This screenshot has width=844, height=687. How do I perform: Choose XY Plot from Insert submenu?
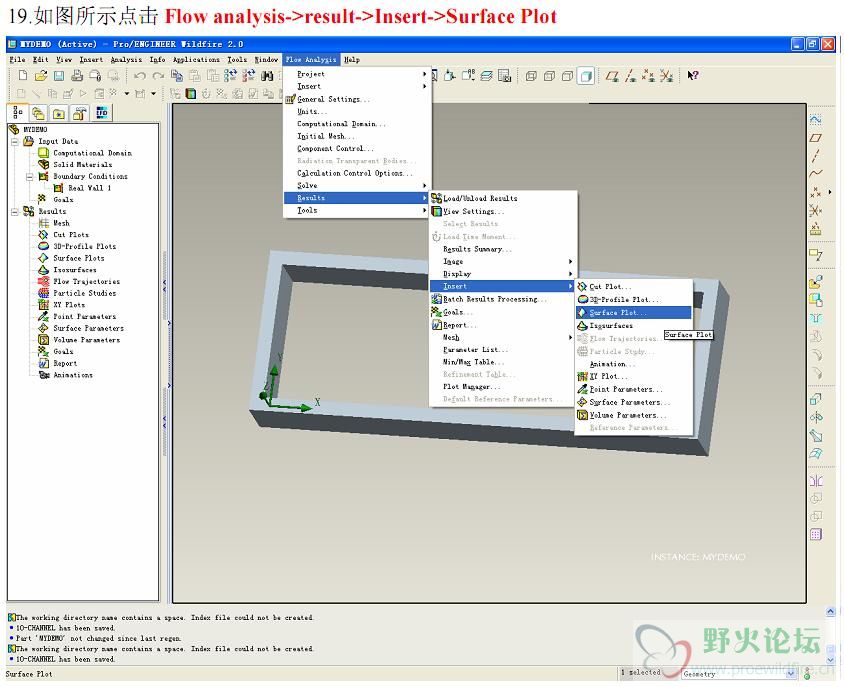pos(634,376)
